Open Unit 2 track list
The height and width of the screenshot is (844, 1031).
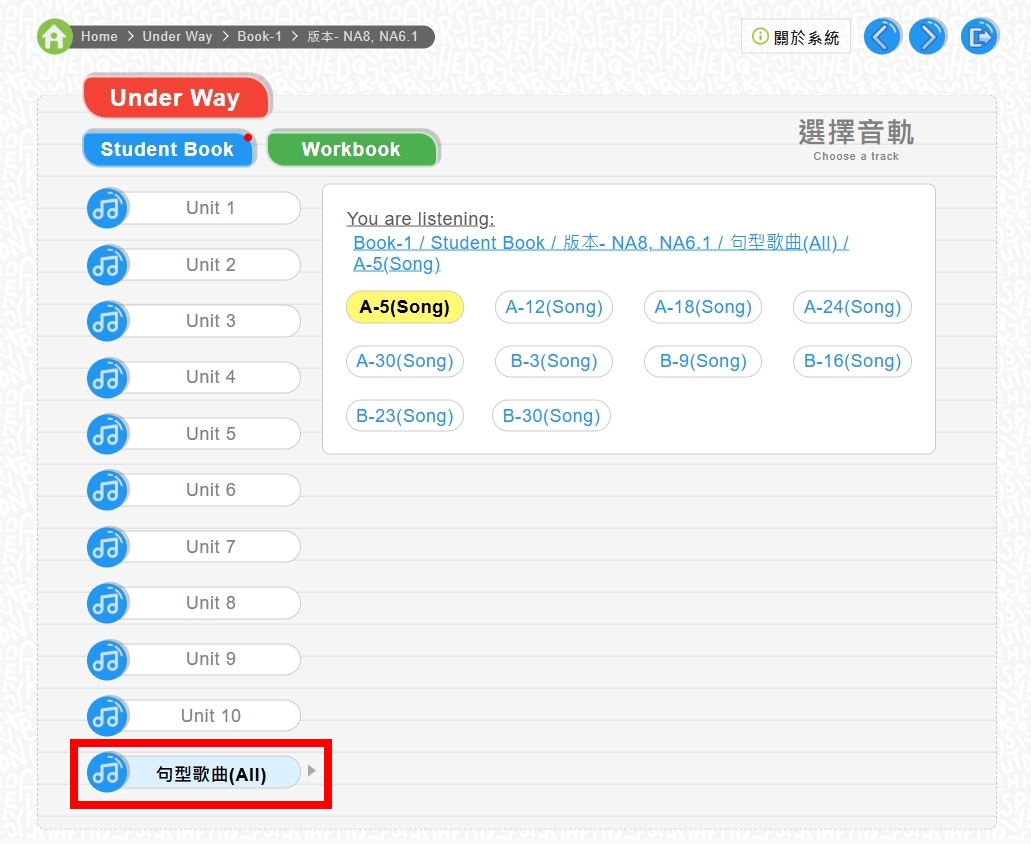[x=210, y=265]
